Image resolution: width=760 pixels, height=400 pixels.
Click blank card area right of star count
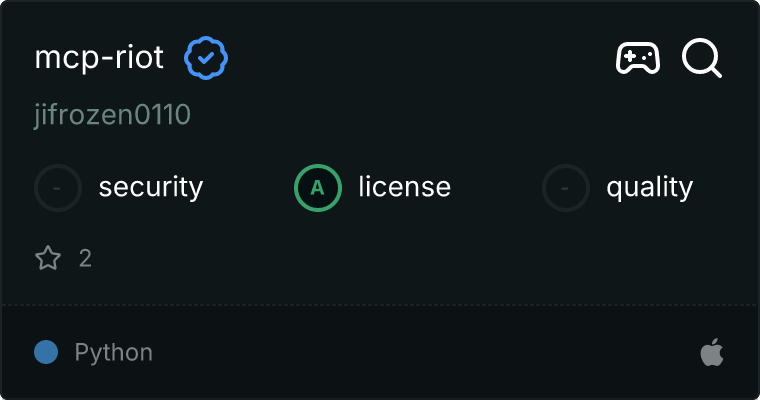point(400,259)
